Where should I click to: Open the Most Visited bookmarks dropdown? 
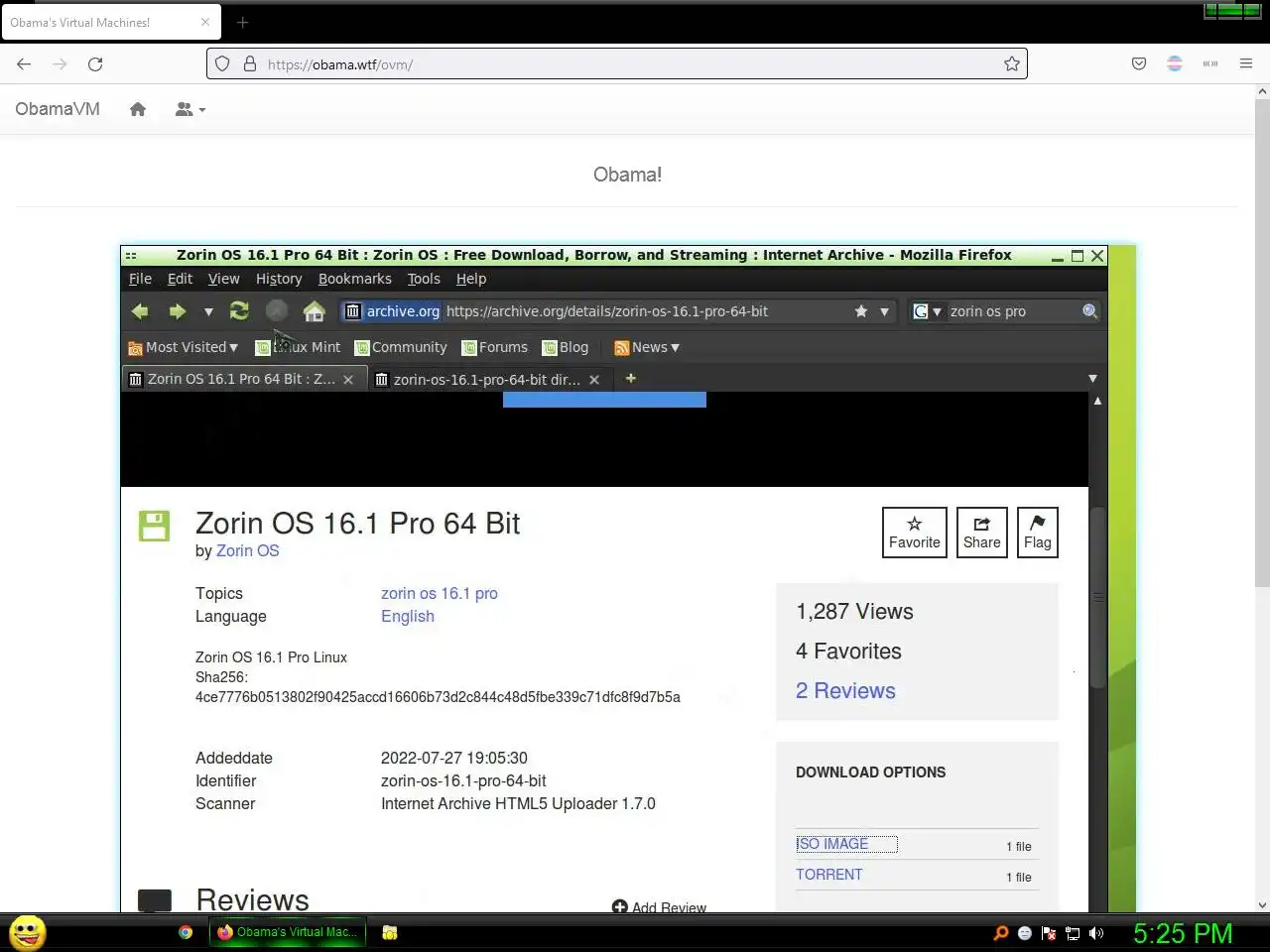click(184, 347)
